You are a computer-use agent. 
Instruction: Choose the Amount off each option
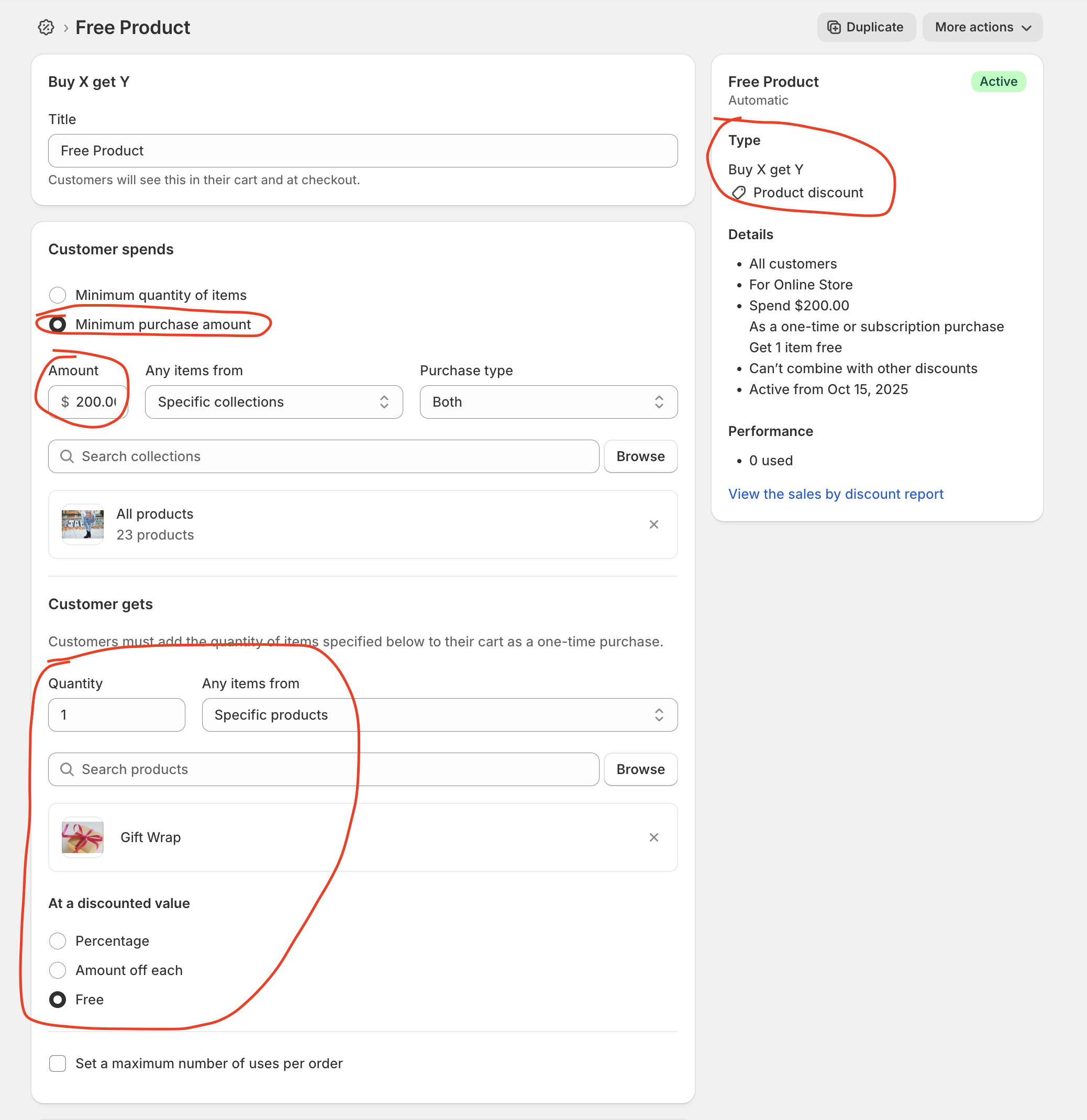coord(58,970)
